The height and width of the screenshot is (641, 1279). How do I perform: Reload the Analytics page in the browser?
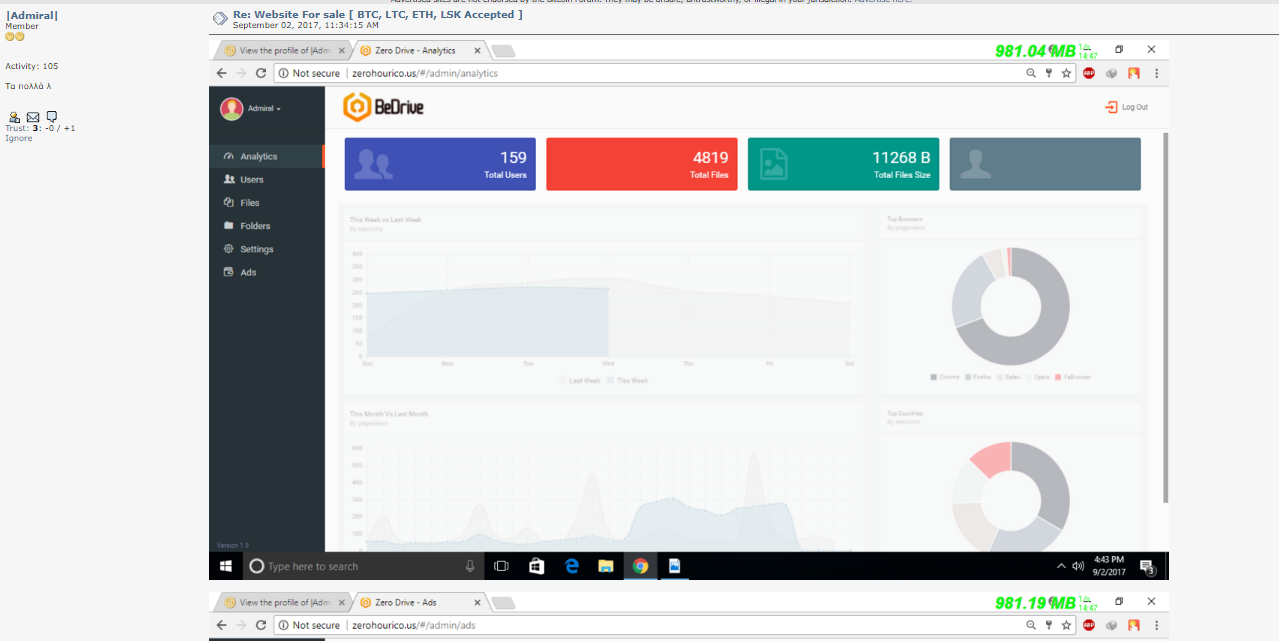pyautogui.click(x=261, y=73)
